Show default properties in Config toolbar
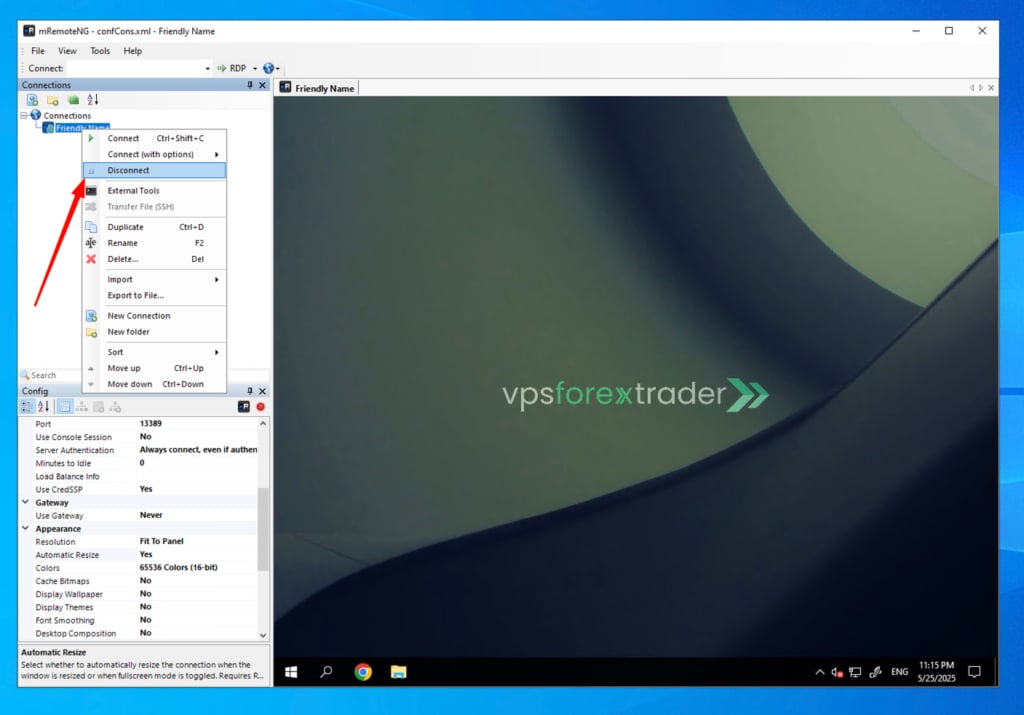This screenshot has width=1024, height=715. [99, 407]
